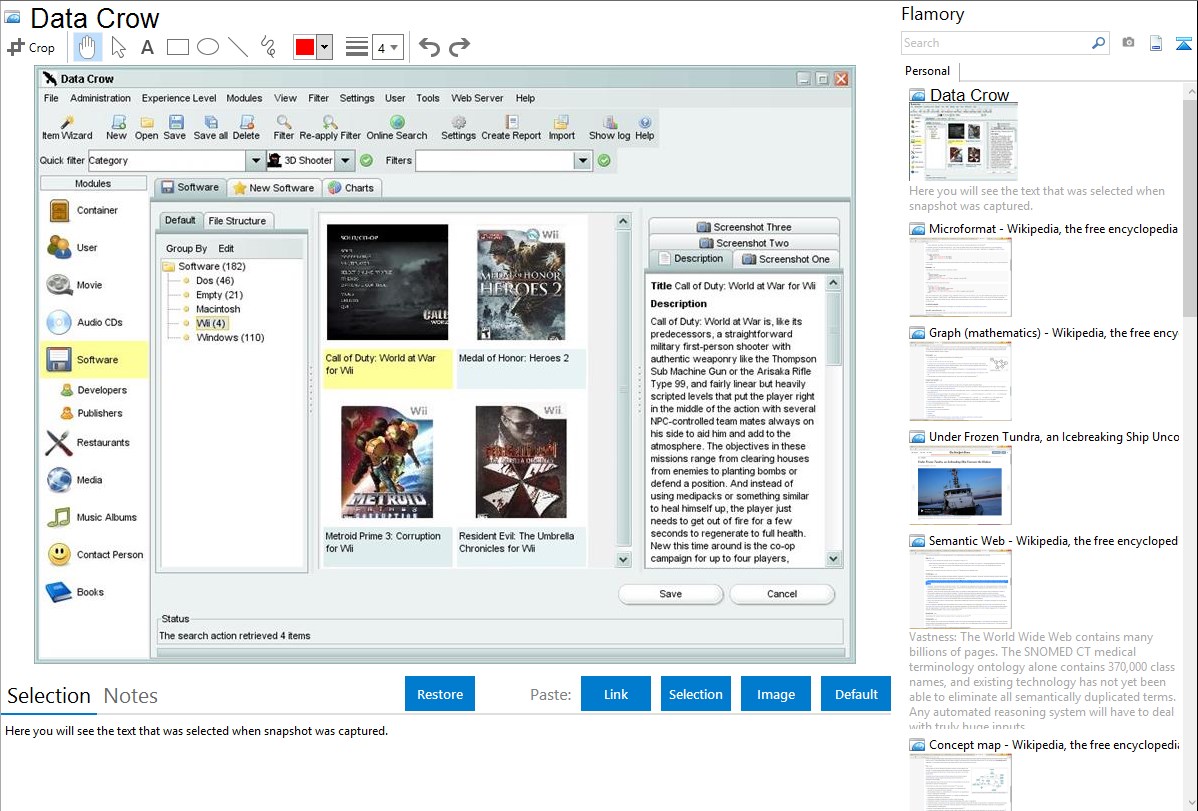This screenshot has height=811, width=1198.
Task: Switch to the Charts tab
Action: pyautogui.click(x=351, y=188)
